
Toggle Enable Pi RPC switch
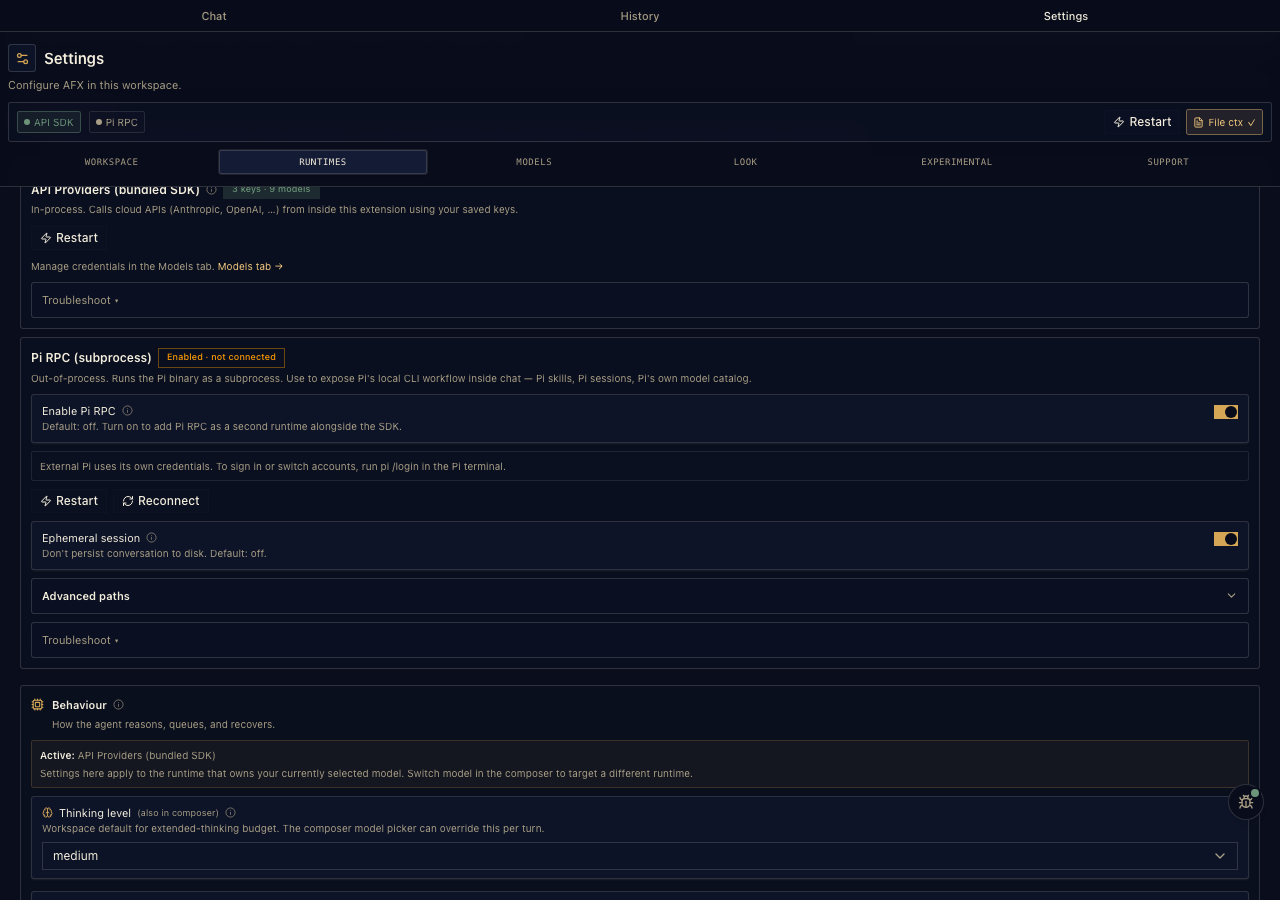1226,412
